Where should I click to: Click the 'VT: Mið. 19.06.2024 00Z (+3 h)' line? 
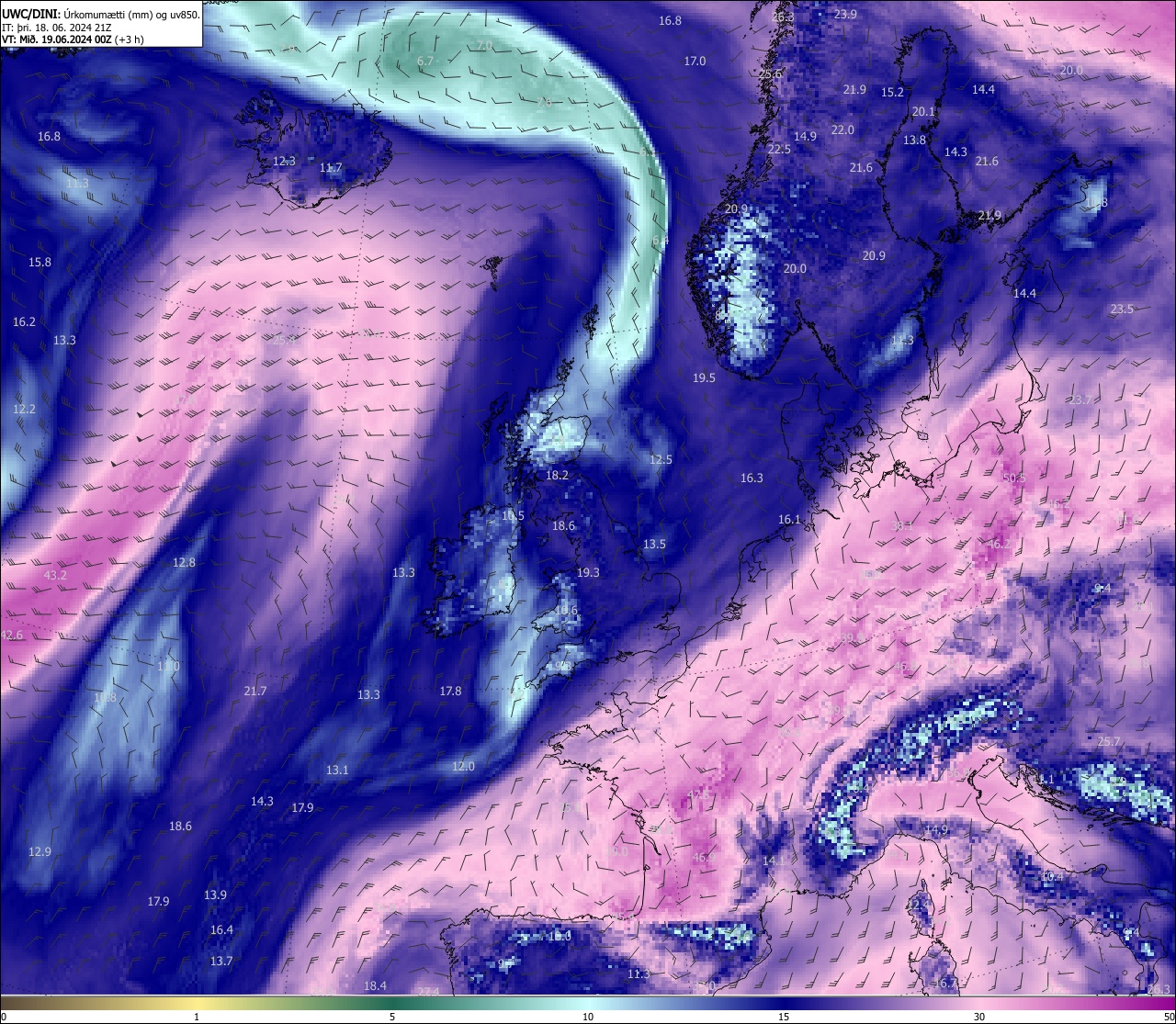click(73, 39)
